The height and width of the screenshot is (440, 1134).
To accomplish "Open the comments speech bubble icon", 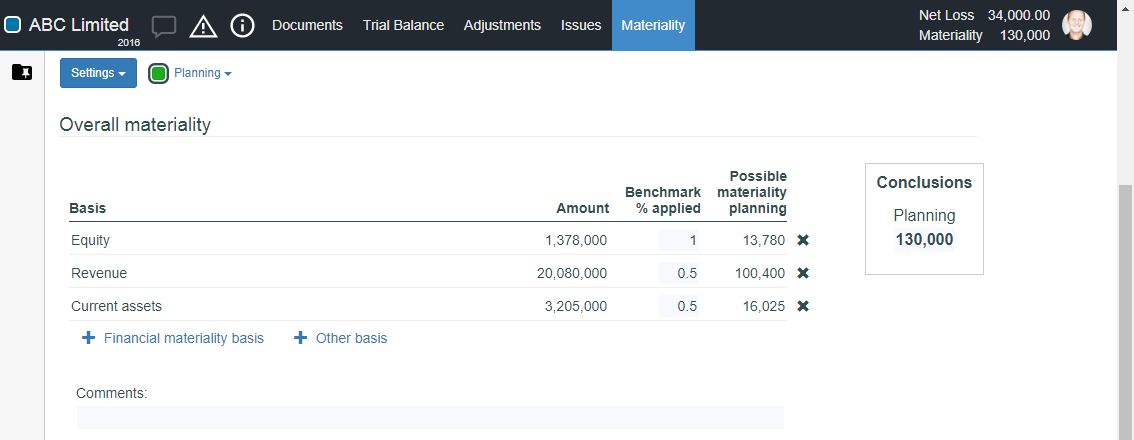I will 164,26.
